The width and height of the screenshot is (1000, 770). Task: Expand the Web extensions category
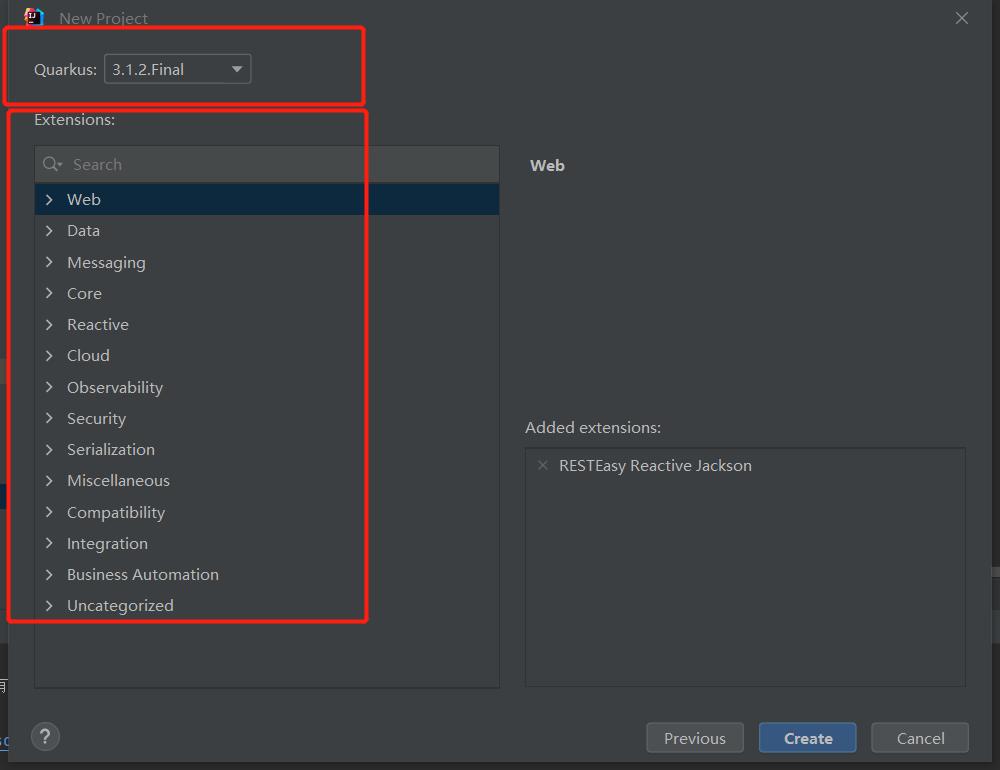coord(49,200)
